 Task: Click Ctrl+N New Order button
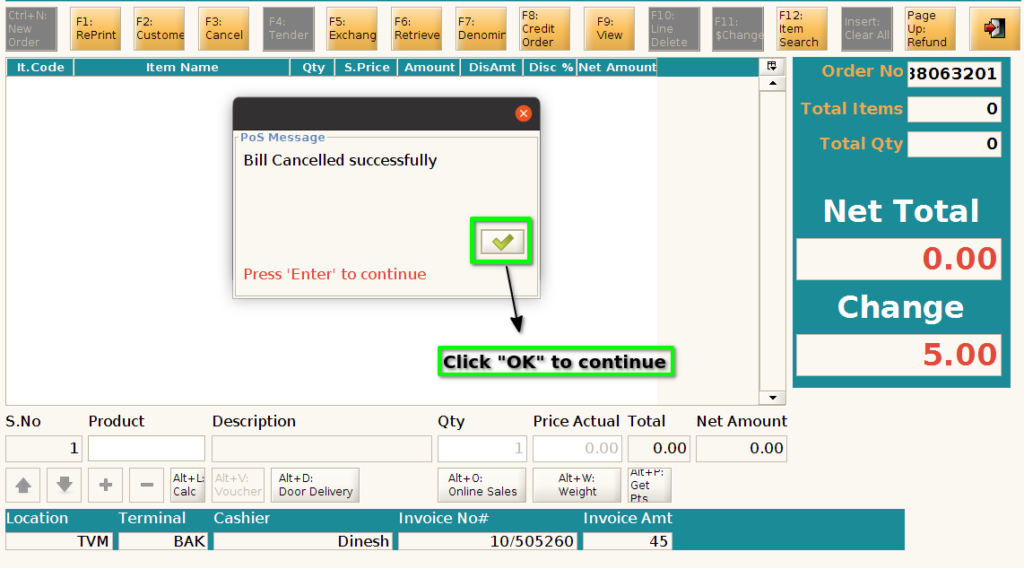(31, 29)
